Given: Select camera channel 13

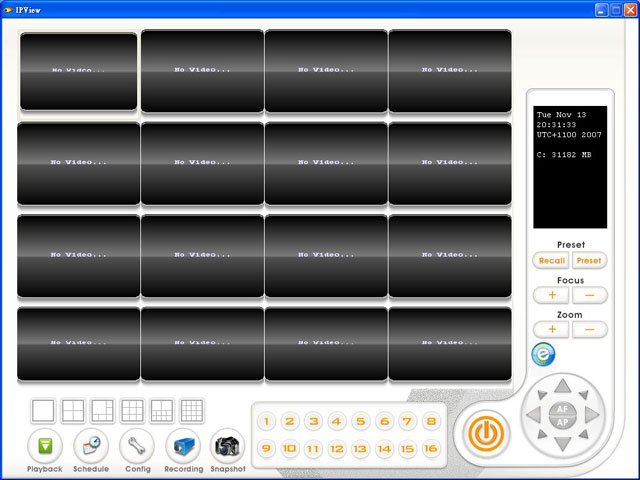Looking at the screenshot, I should (360, 449).
